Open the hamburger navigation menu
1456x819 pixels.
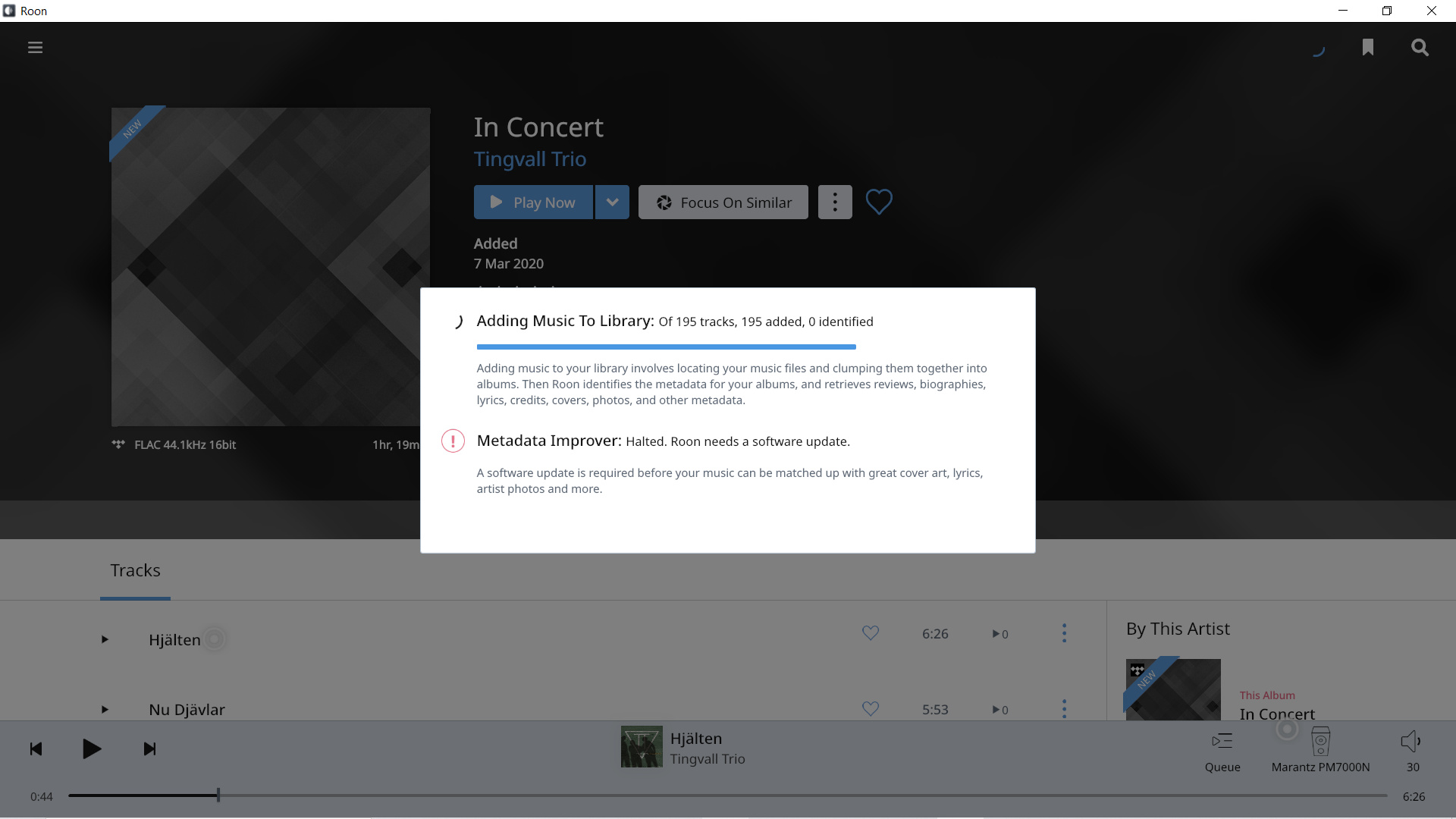[x=35, y=48]
